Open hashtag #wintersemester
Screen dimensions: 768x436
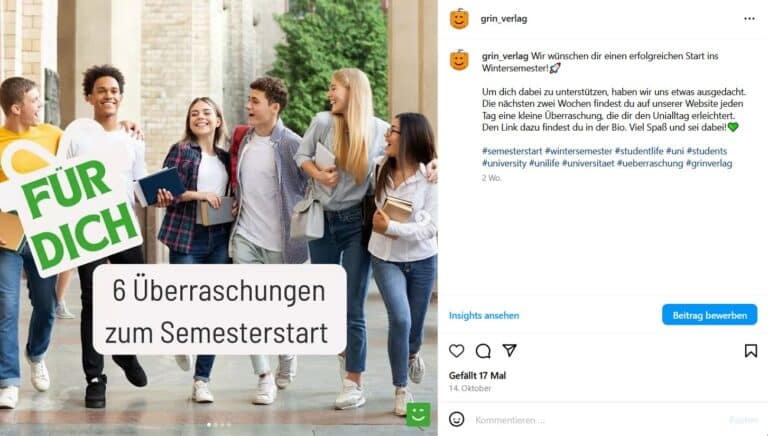[x=578, y=151]
